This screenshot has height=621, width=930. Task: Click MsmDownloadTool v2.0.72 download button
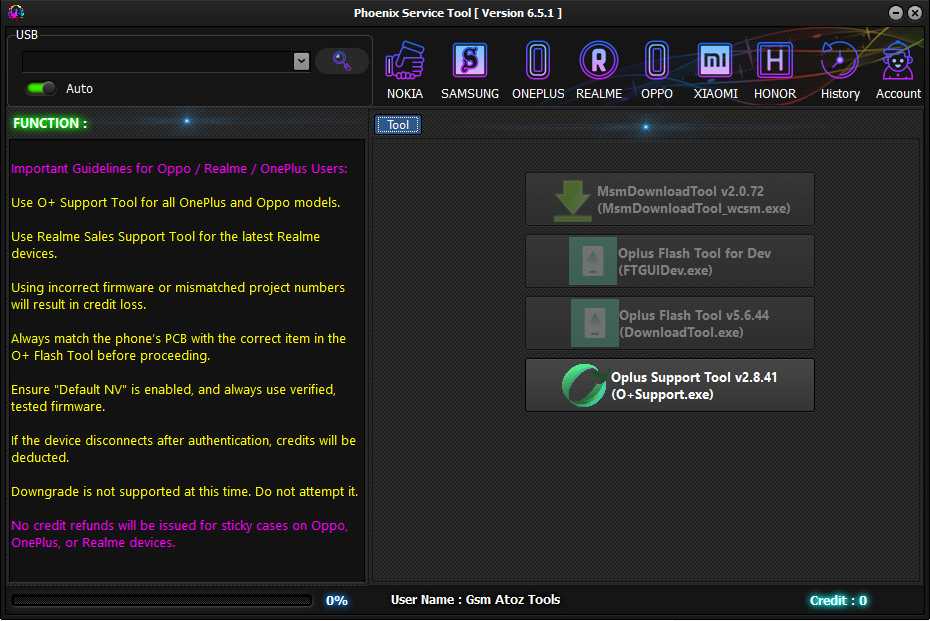[669, 199]
